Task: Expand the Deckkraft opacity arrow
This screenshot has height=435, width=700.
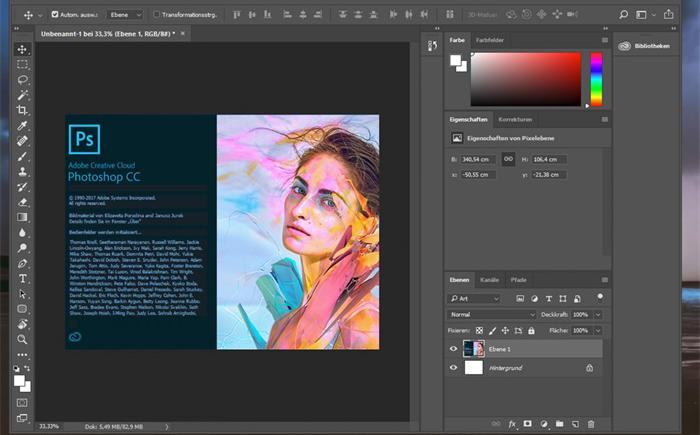Action: coord(598,315)
